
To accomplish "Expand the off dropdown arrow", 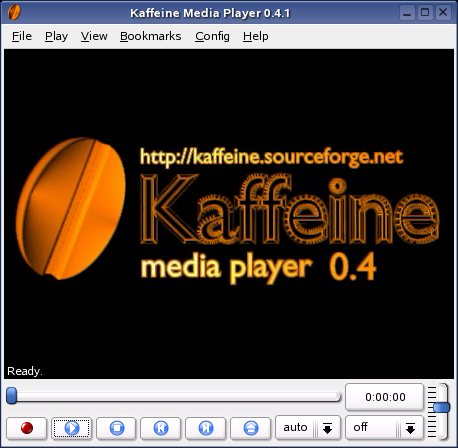I will coord(410,428).
